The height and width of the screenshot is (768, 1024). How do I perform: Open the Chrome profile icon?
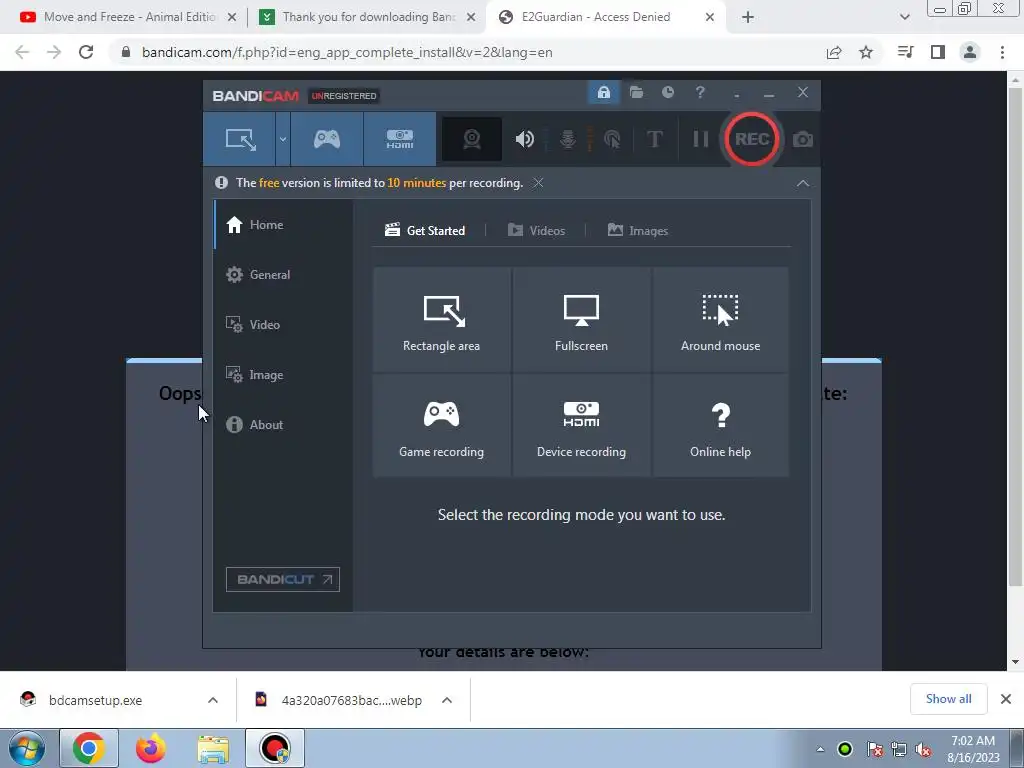pyautogui.click(x=970, y=52)
